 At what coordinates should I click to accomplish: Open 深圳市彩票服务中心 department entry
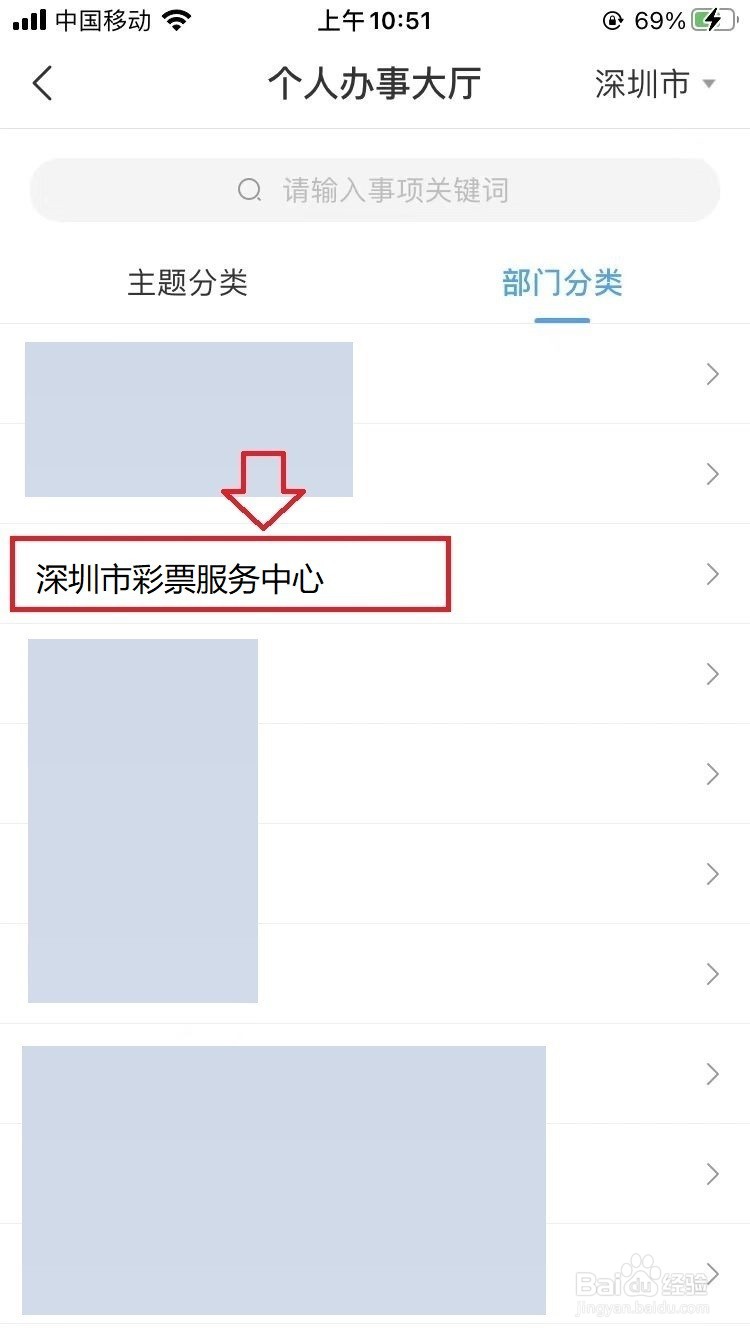[x=375, y=574]
